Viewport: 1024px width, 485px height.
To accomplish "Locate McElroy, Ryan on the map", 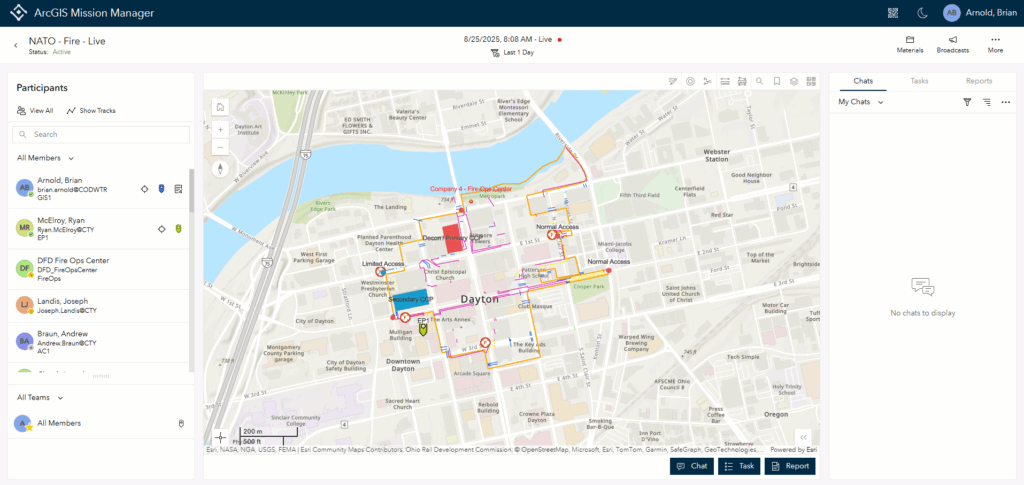I will point(161,229).
